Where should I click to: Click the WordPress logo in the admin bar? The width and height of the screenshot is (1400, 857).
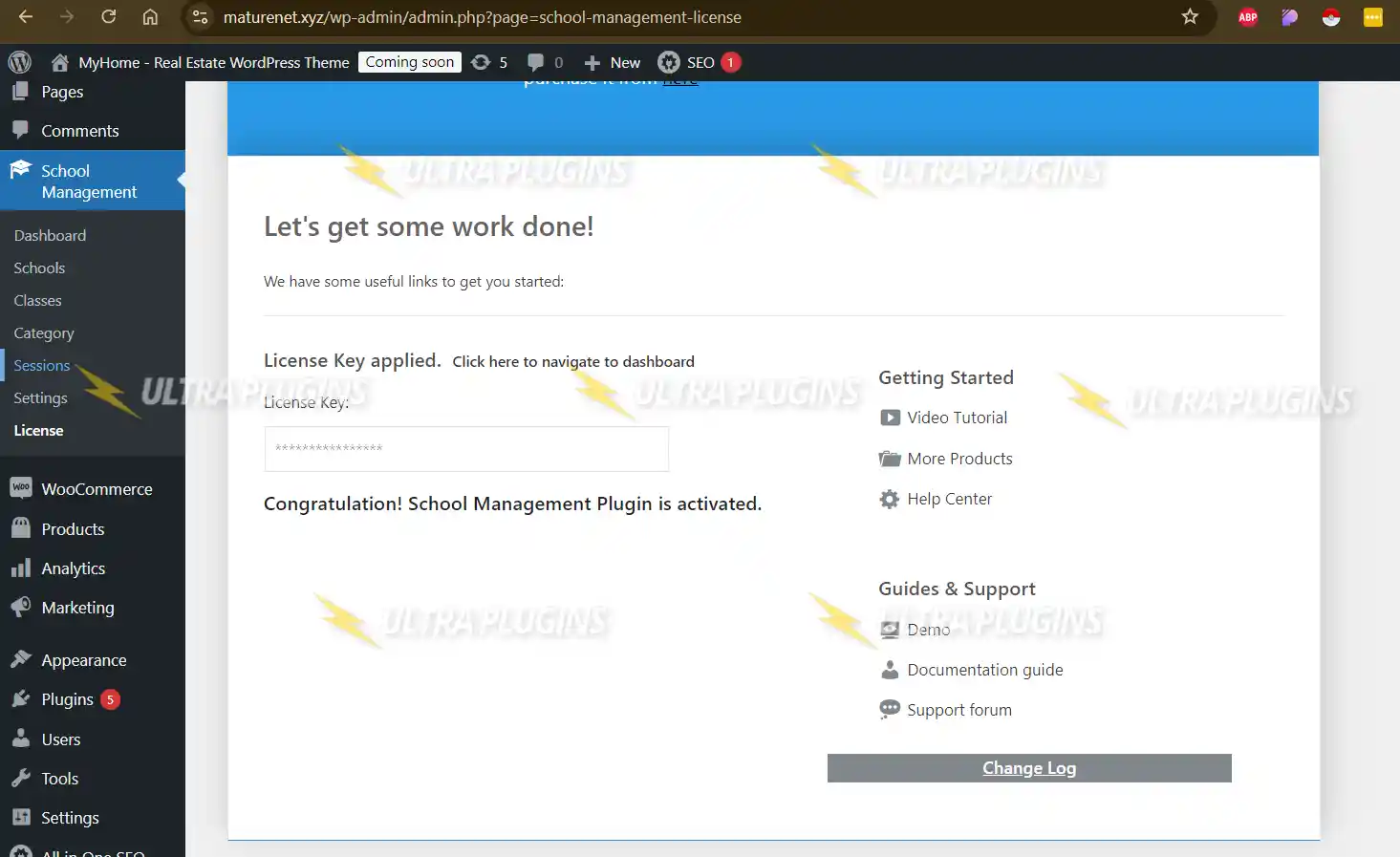coord(19,62)
